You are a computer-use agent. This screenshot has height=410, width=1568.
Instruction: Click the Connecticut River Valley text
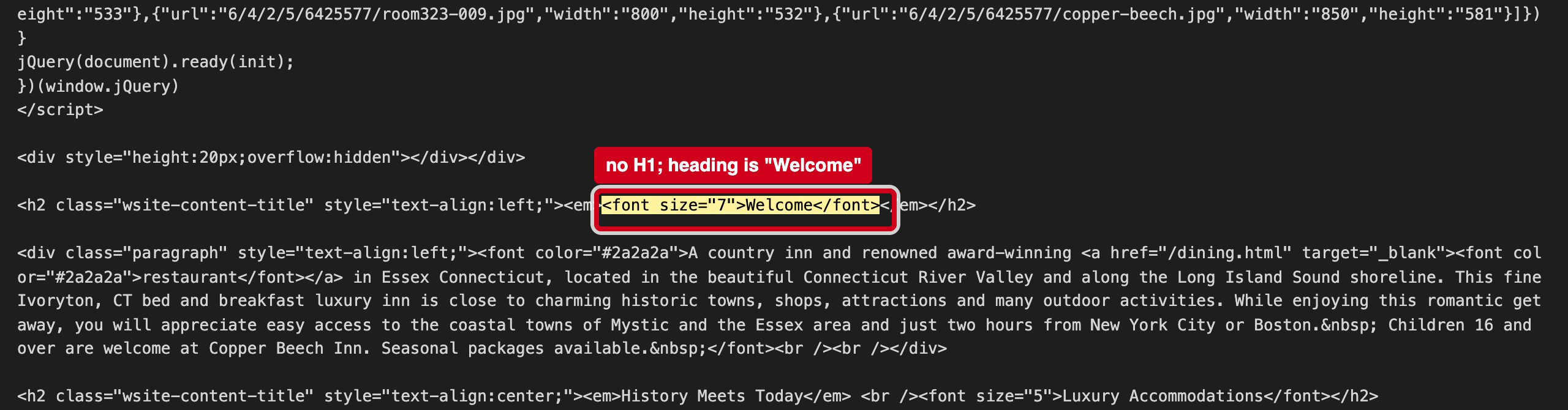click(x=918, y=277)
